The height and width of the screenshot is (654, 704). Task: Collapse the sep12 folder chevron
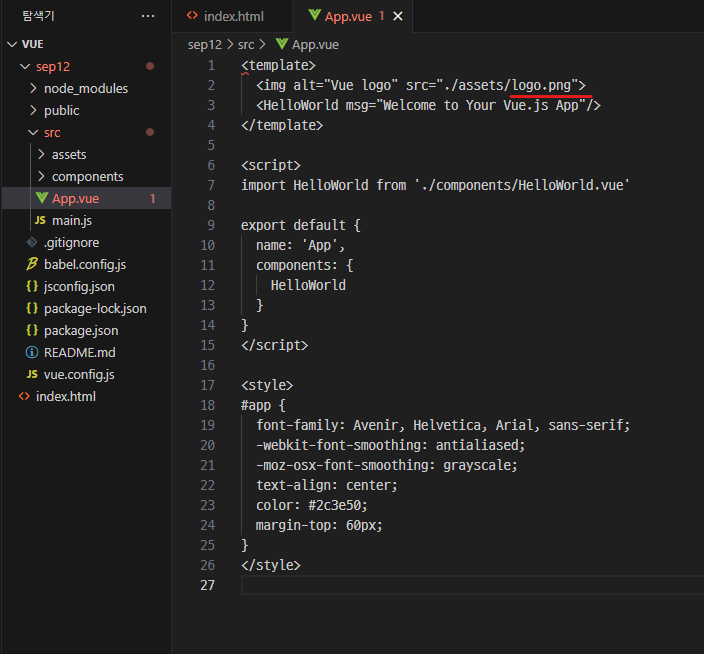pos(25,66)
